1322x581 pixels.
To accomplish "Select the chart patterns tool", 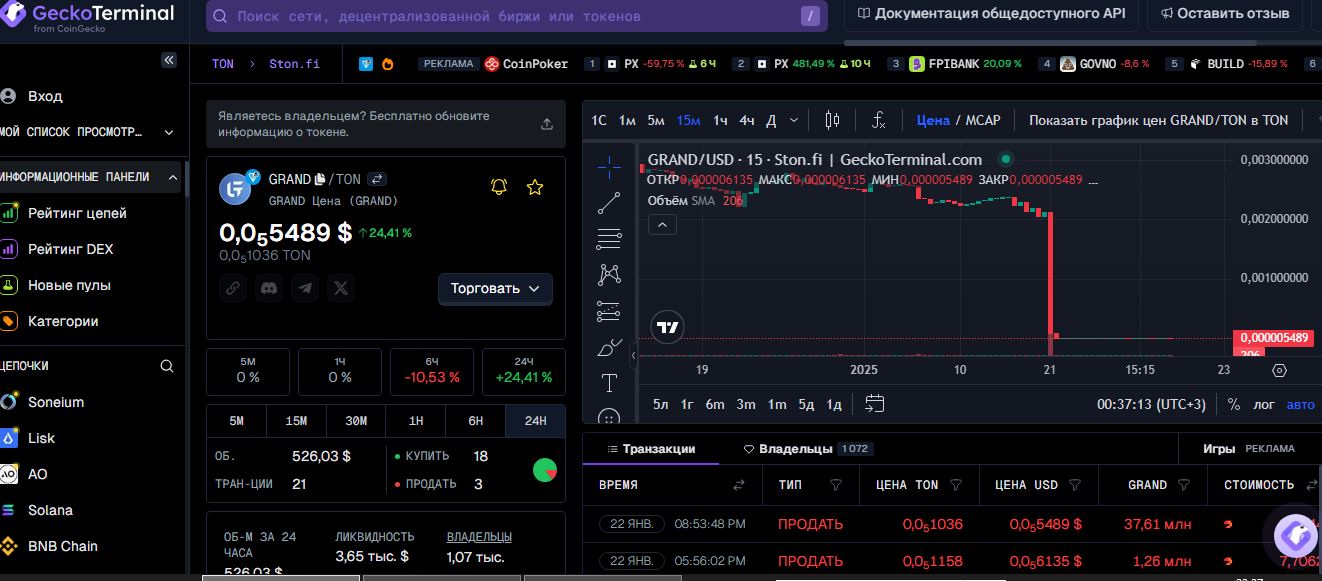I will [609, 275].
